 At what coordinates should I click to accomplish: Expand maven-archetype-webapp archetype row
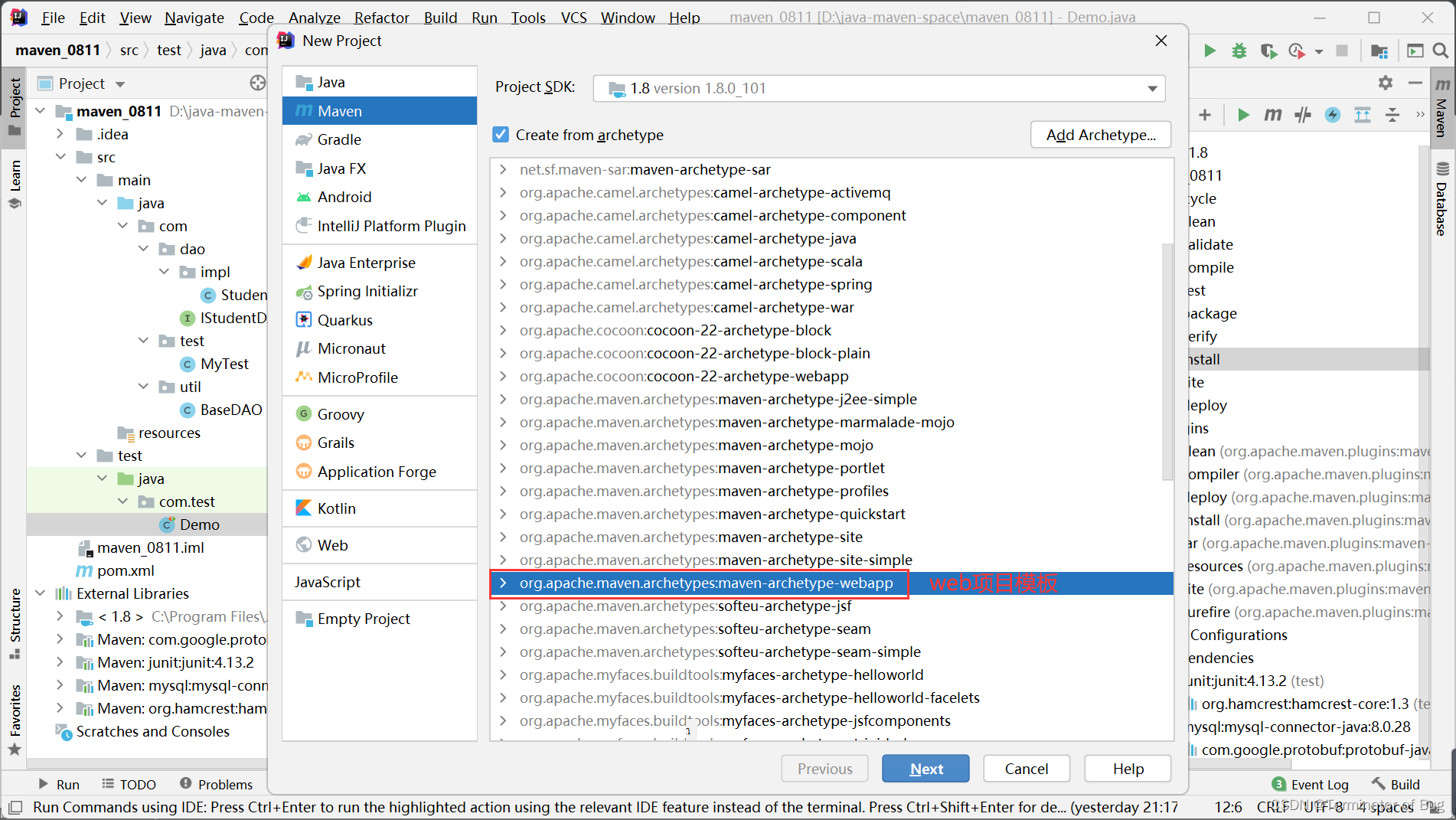click(x=503, y=583)
